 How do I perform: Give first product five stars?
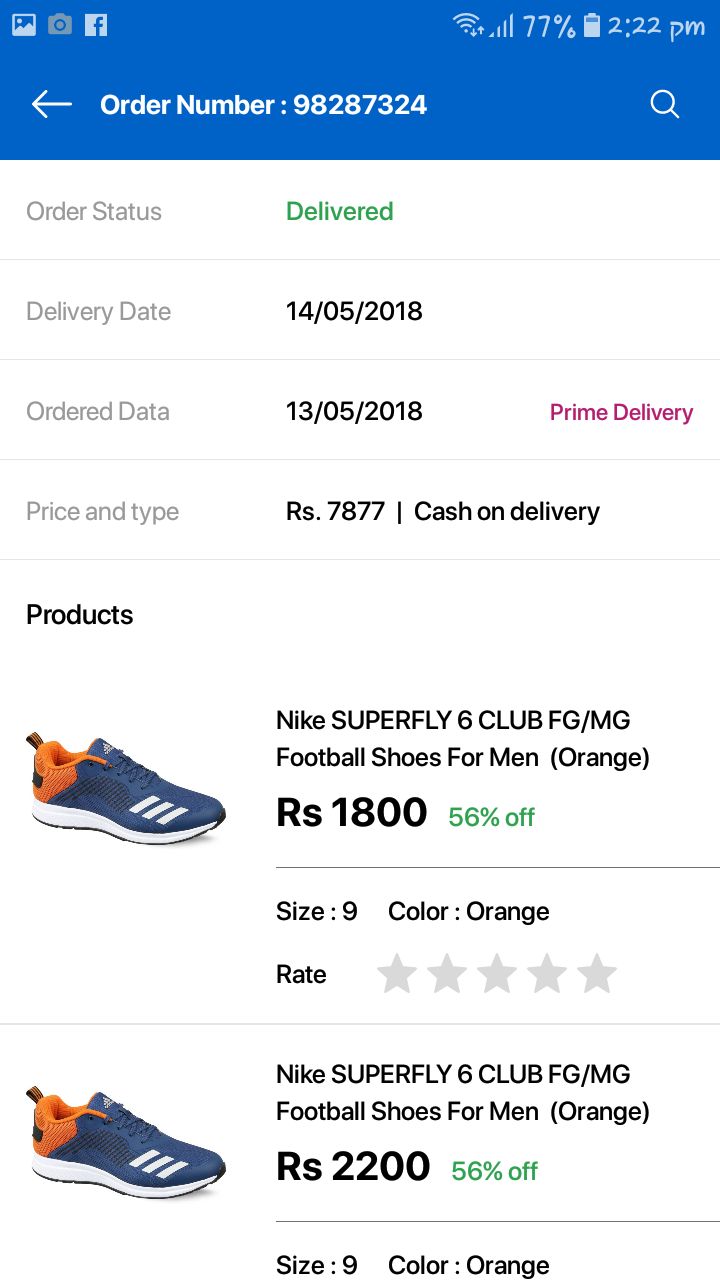(597, 974)
